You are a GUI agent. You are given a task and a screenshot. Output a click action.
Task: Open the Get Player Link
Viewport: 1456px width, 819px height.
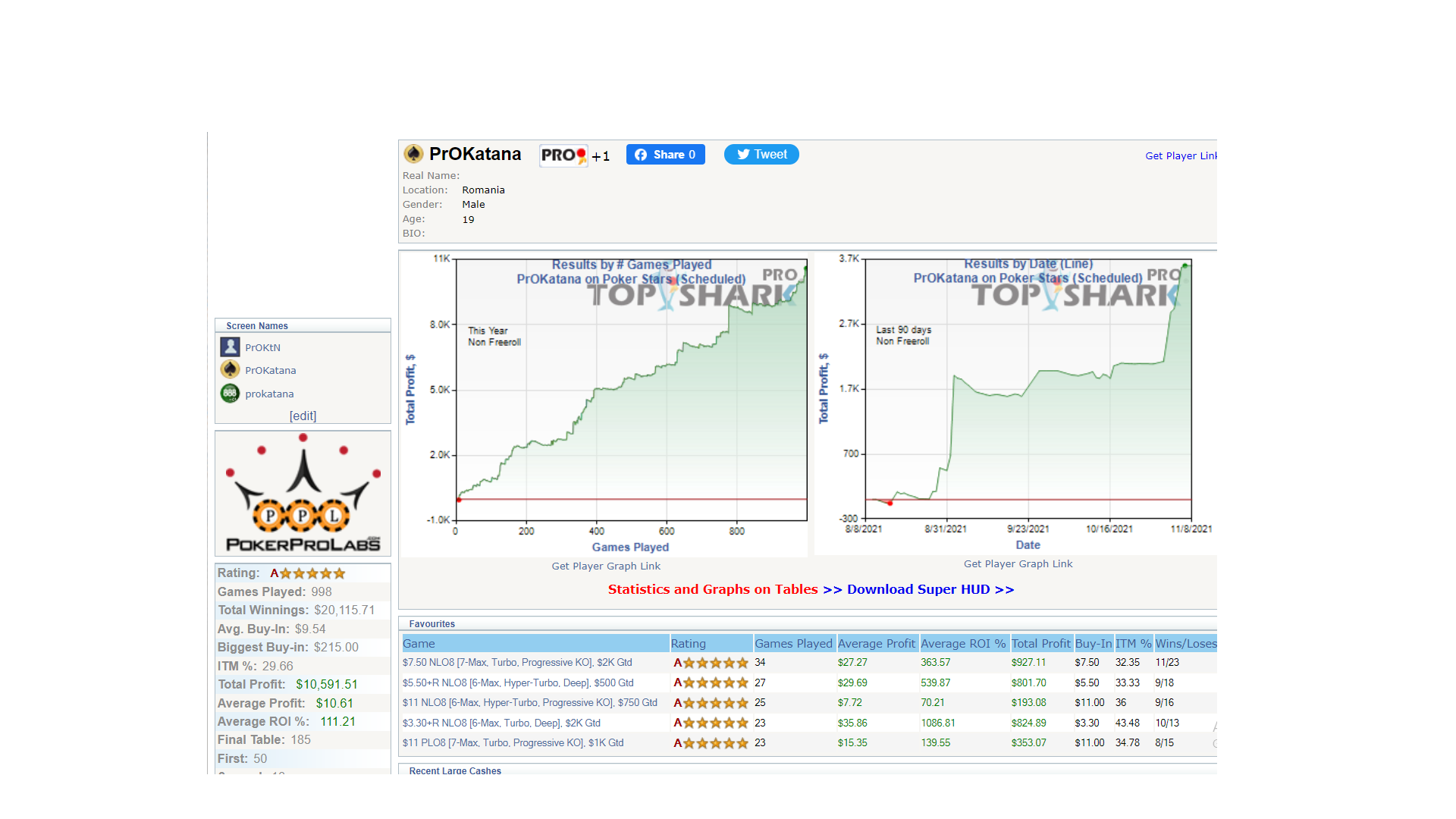point(1181,156)
